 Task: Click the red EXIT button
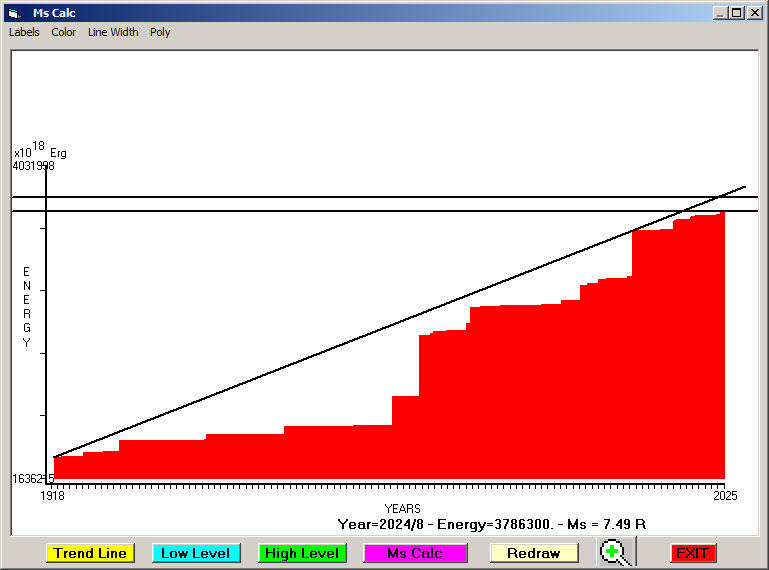(692, 553)
